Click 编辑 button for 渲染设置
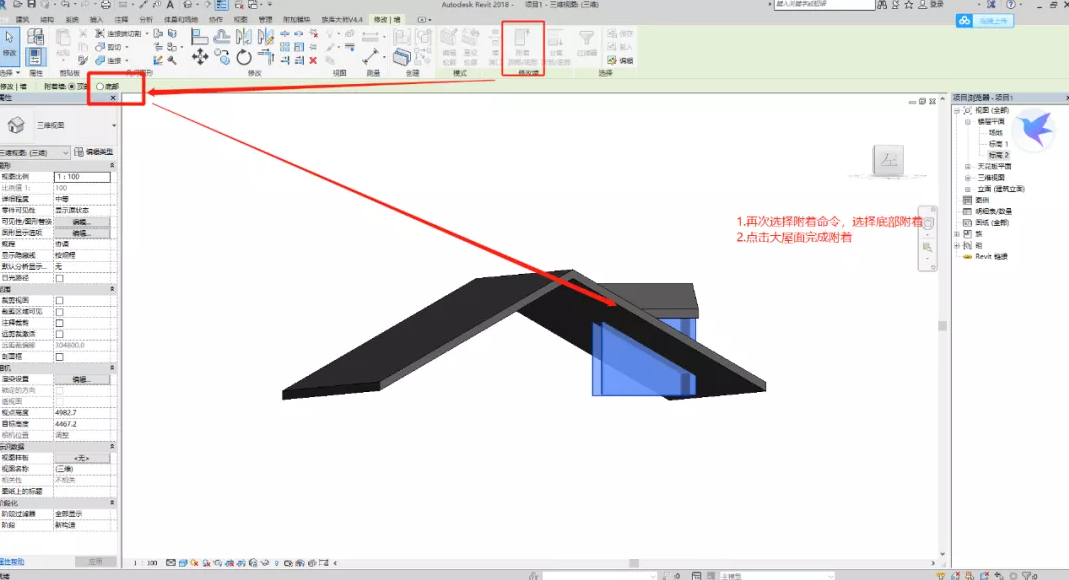Viewport: 1069px width, 580px height. [x=82, y=380]
